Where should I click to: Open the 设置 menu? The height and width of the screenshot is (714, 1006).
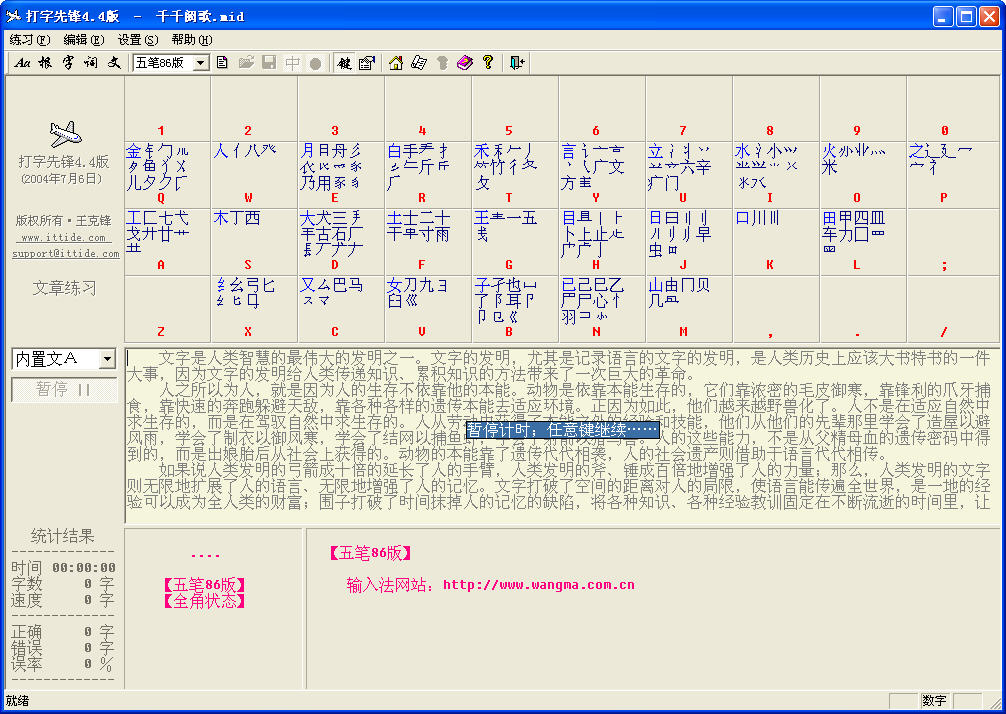pos(137,40)
